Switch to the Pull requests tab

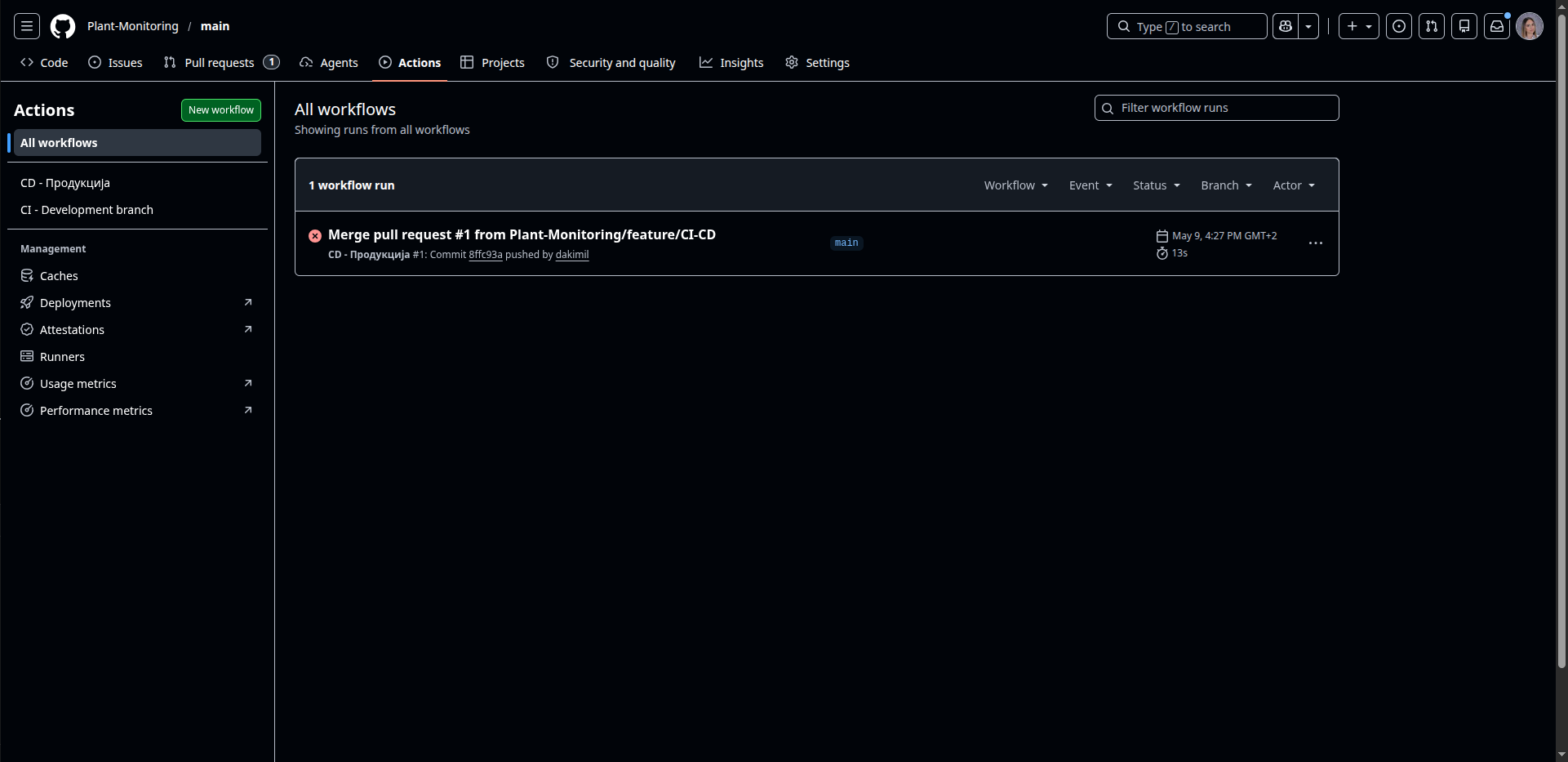tap(221, 63)
